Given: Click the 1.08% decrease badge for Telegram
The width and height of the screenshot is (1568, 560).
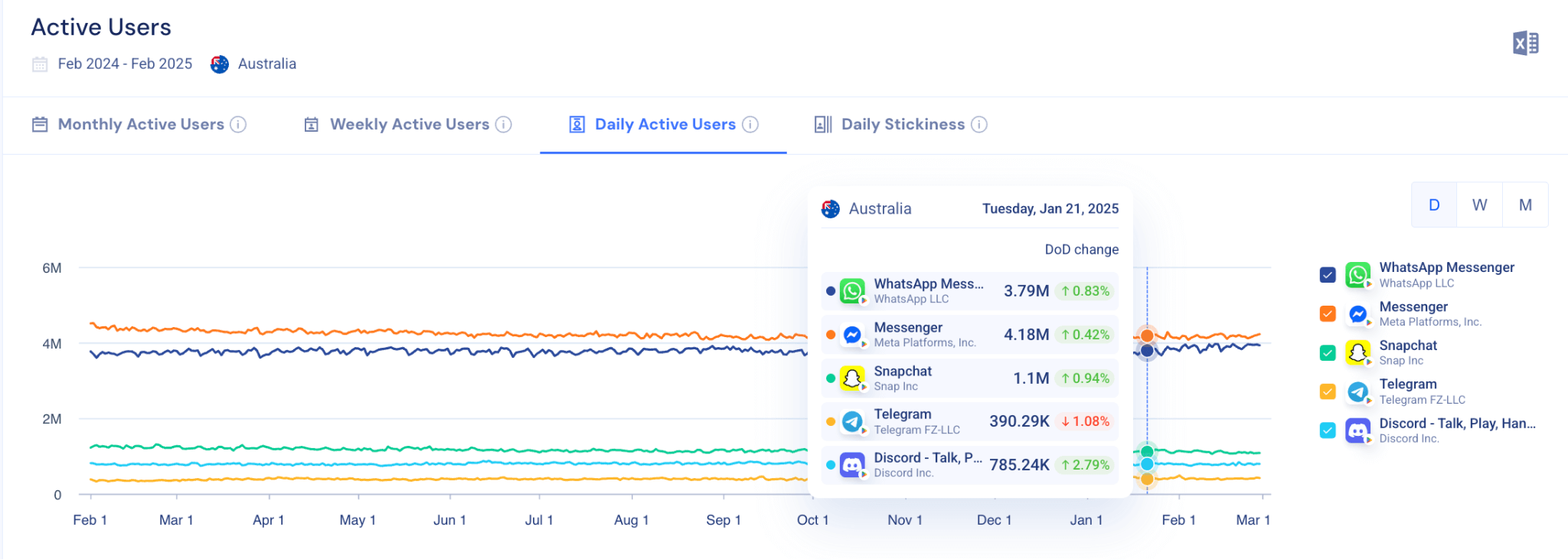Looking at the screenshot, I should point(1085,421).
